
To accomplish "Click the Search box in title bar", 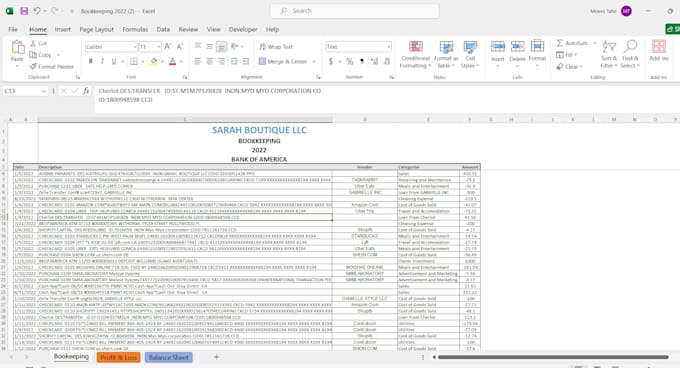I will click(355, 11).
